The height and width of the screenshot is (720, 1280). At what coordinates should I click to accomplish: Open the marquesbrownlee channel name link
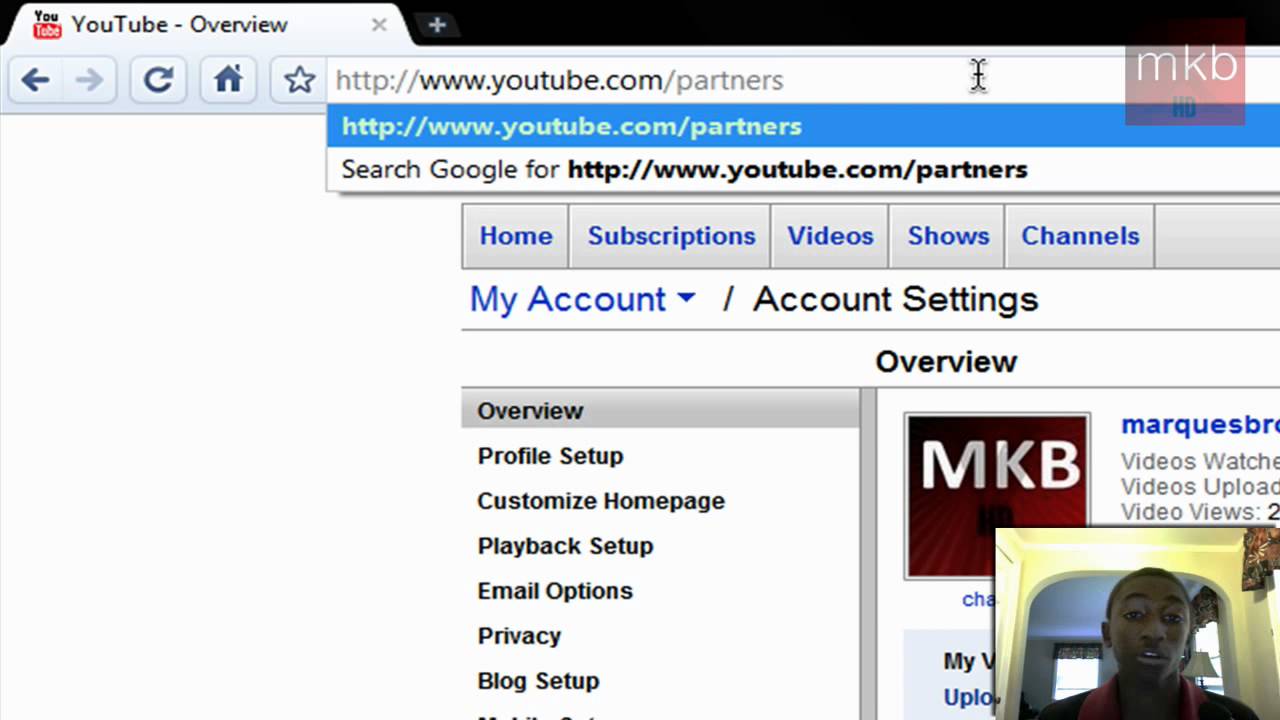[x=1200, y=425]
